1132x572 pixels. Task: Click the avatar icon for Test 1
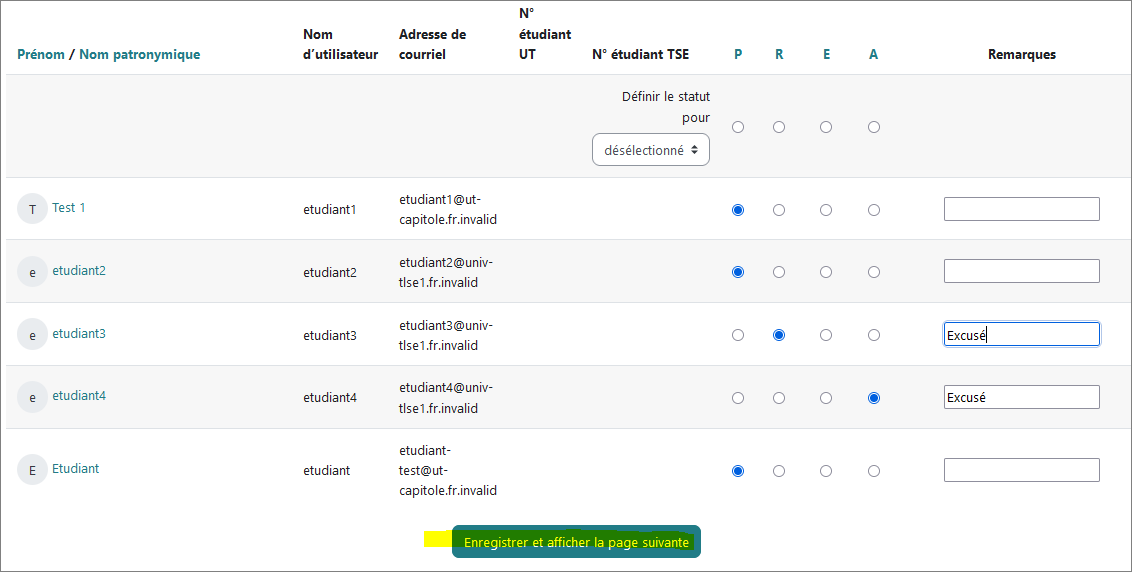pyautogui.click(x=32, y=209)
